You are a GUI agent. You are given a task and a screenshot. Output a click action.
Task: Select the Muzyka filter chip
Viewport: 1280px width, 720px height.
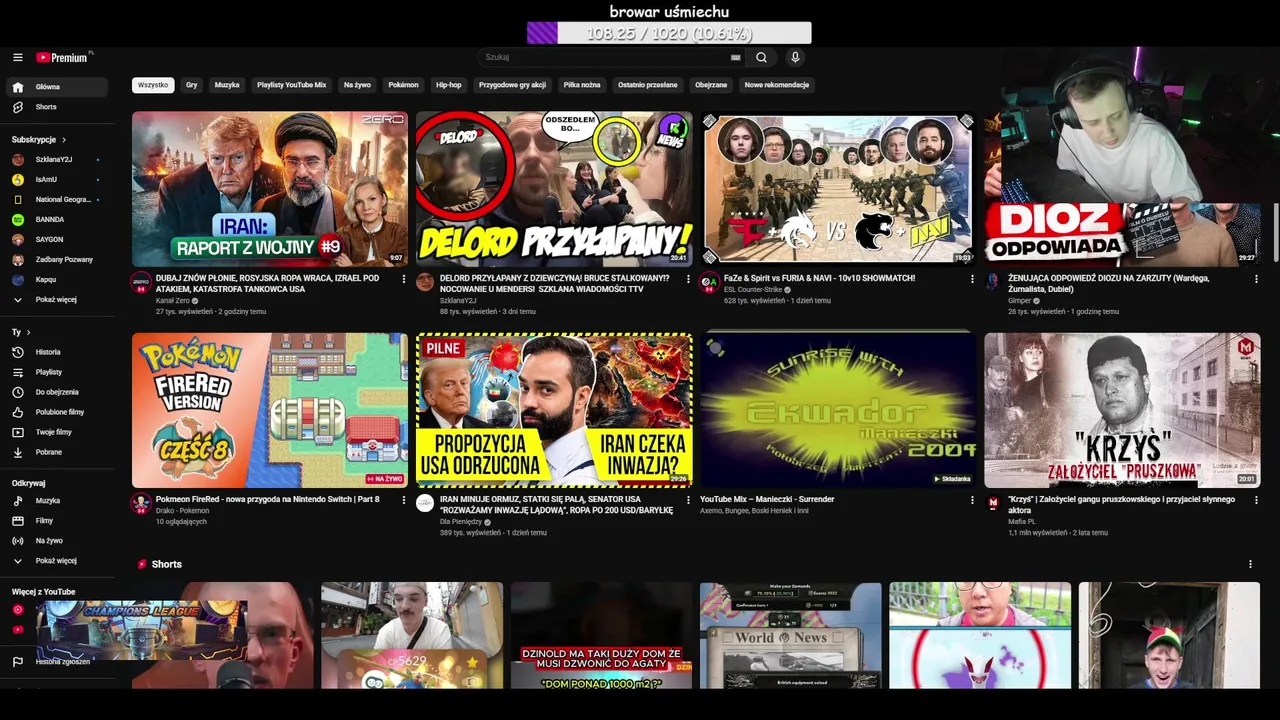click(227, 85)
